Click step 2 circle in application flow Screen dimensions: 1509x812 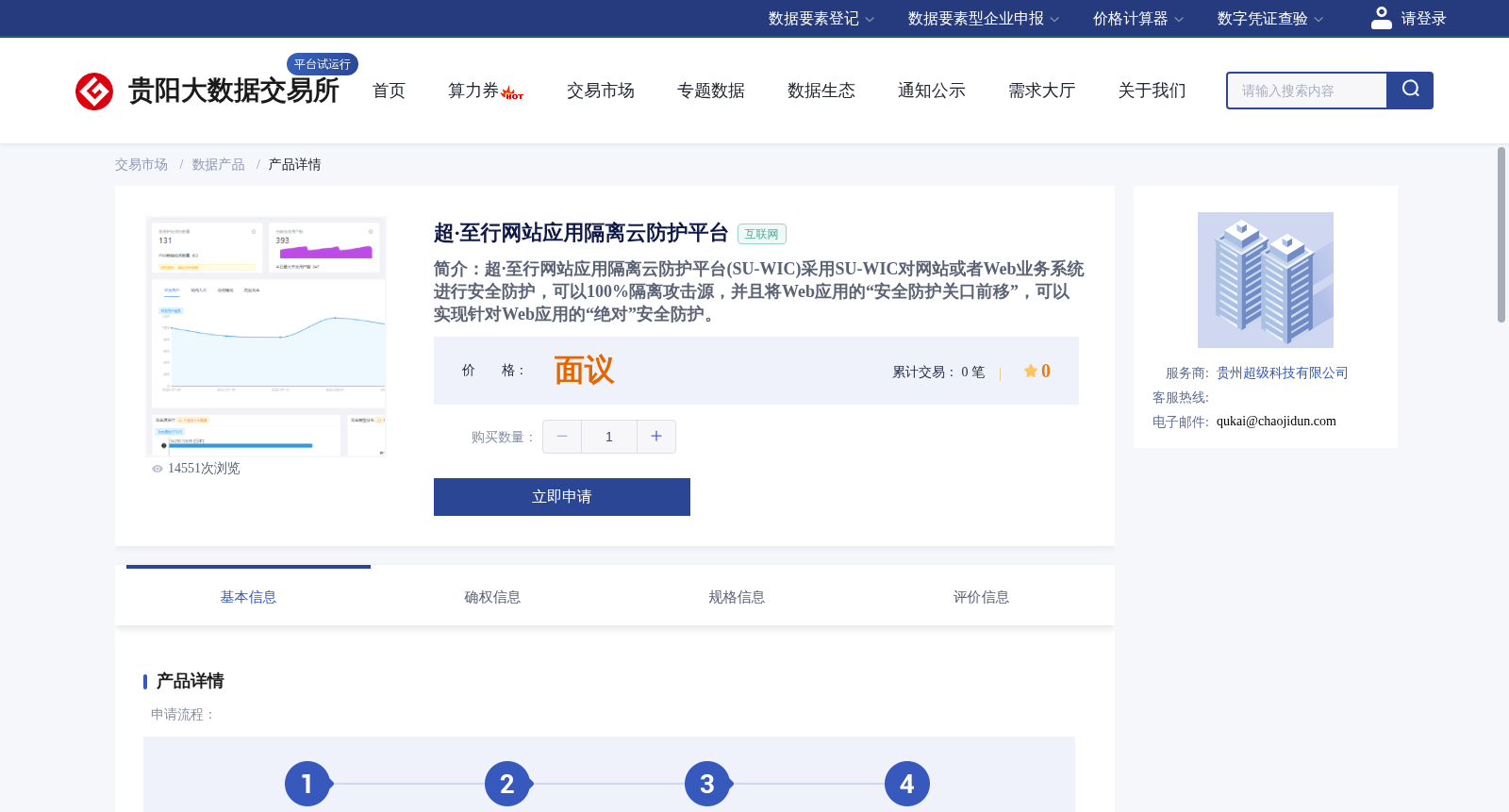(x=507, y=784)
